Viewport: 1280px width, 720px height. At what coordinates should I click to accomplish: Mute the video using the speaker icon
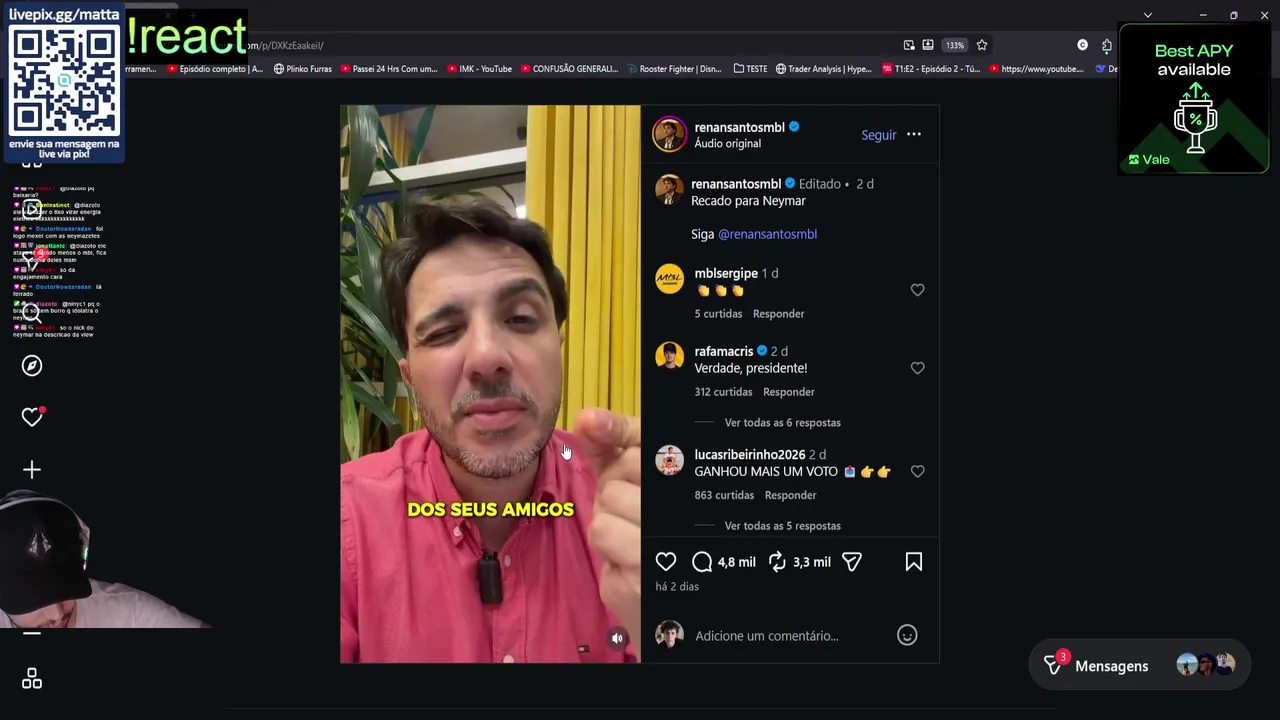pos(617,638)
